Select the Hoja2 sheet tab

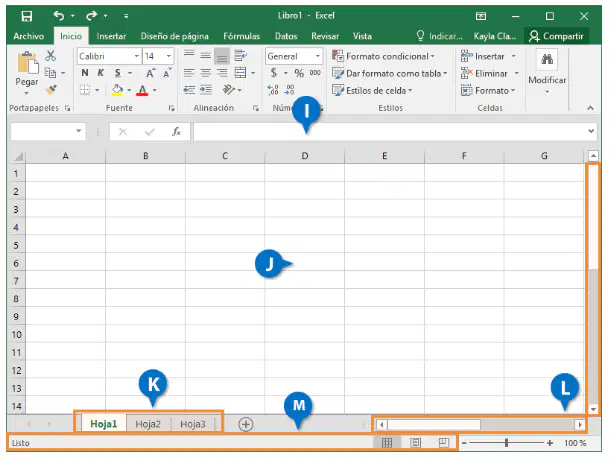point(148,424)
